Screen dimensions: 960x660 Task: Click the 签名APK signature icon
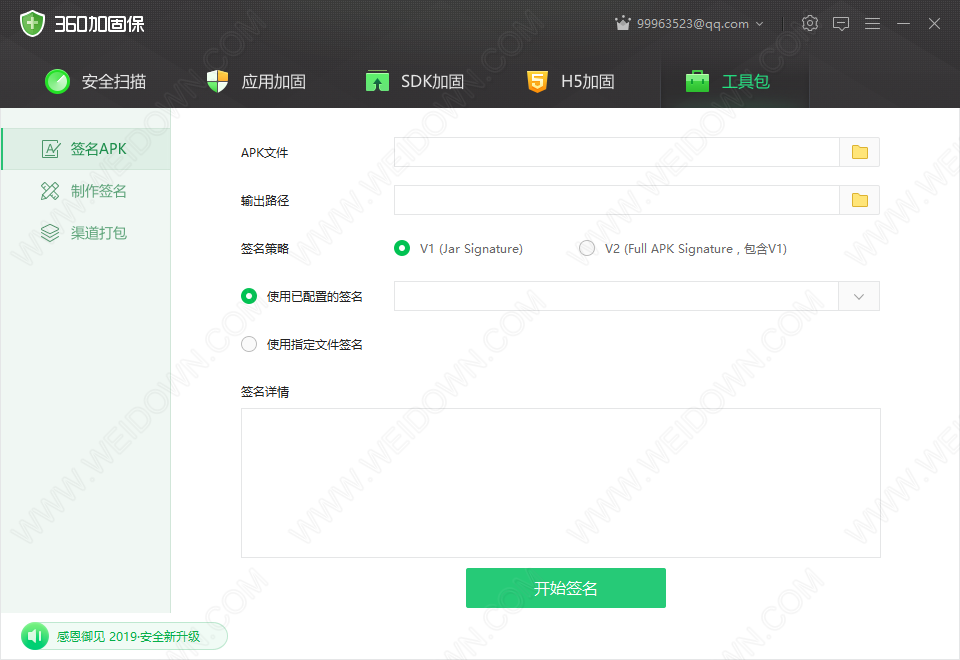pyautogui.click(x=51, y=149)
